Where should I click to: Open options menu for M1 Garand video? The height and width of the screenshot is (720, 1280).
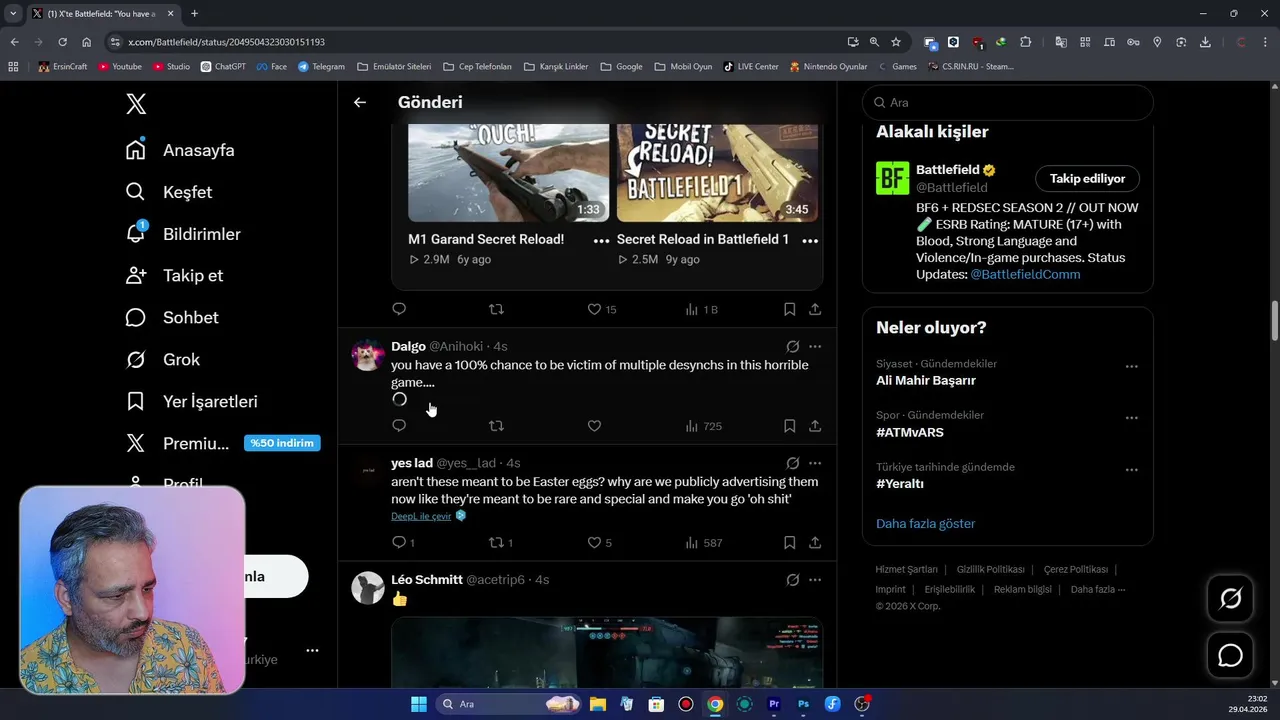pos(601,241)
